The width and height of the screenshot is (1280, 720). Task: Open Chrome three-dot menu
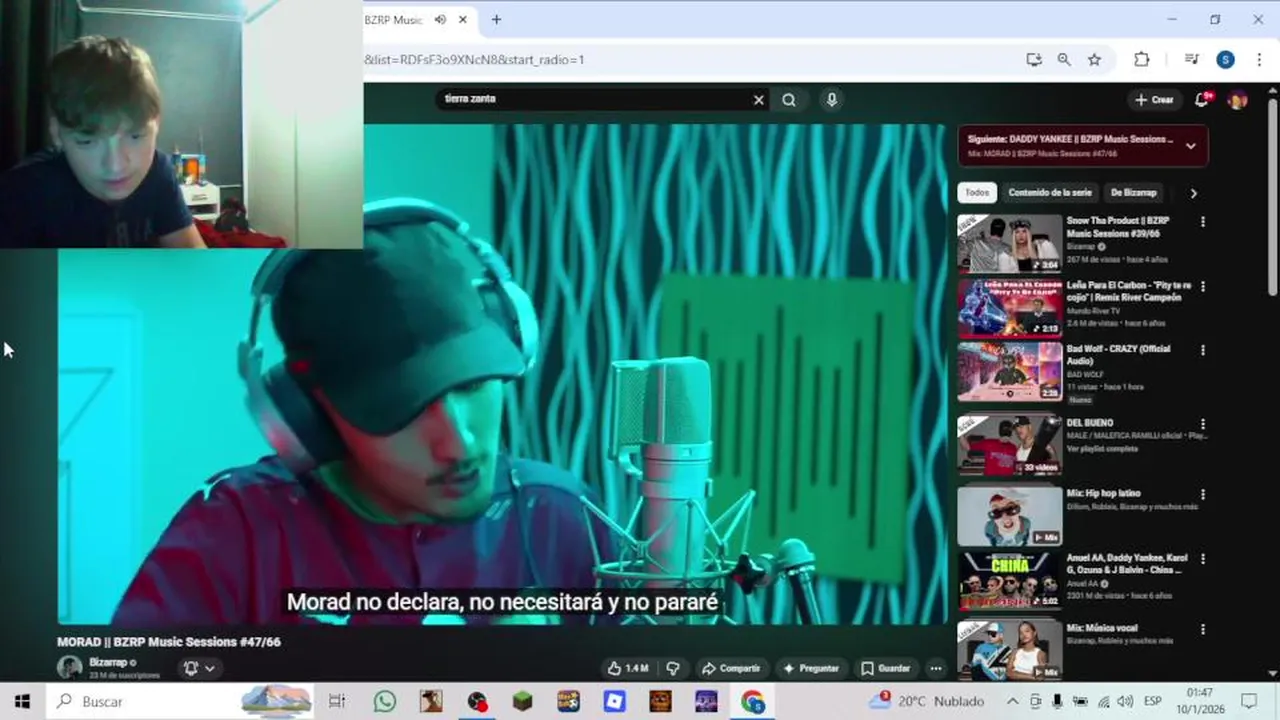click(1259, 60)
